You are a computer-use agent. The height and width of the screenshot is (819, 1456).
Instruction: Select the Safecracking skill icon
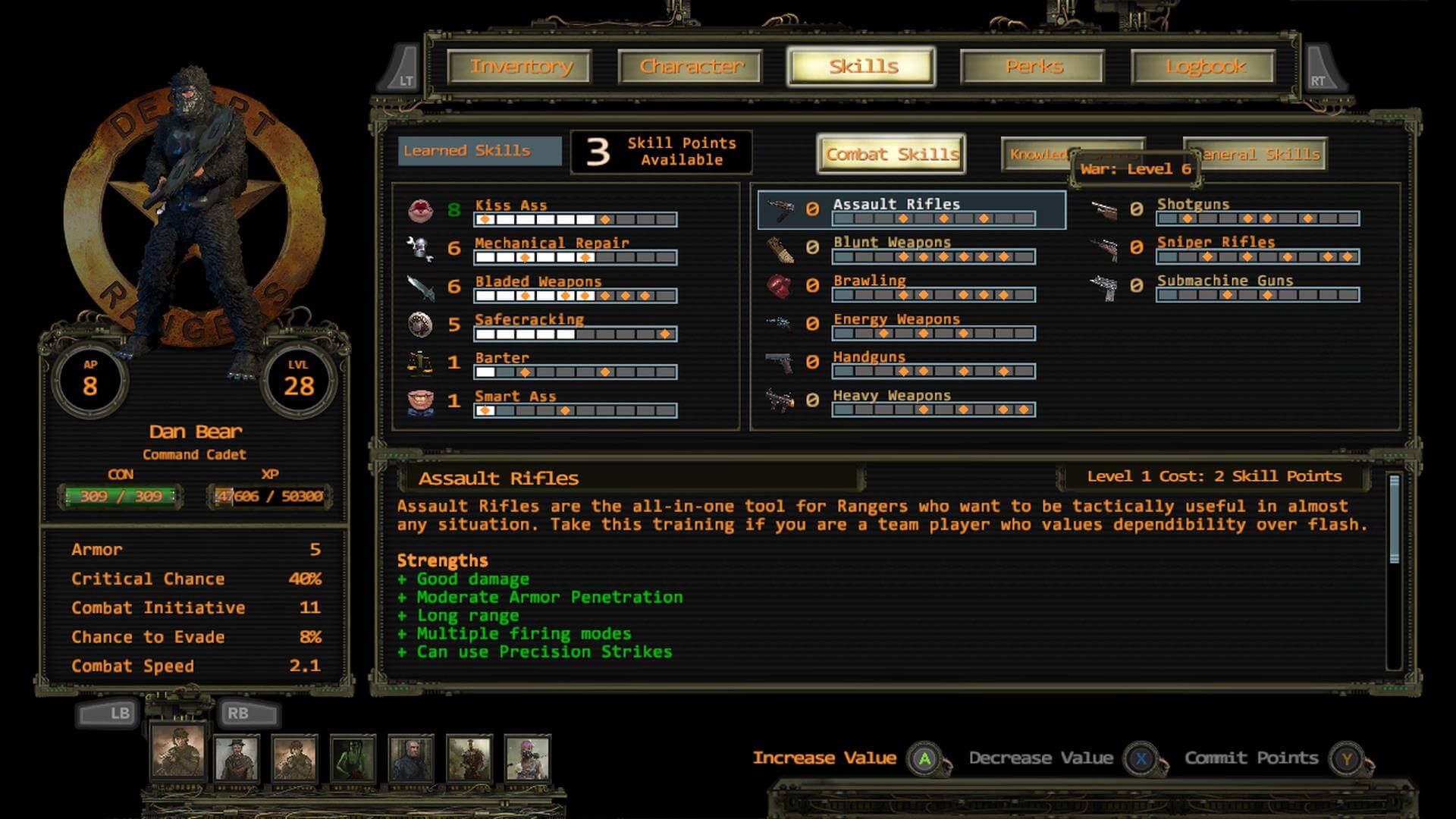pos(419,324)
